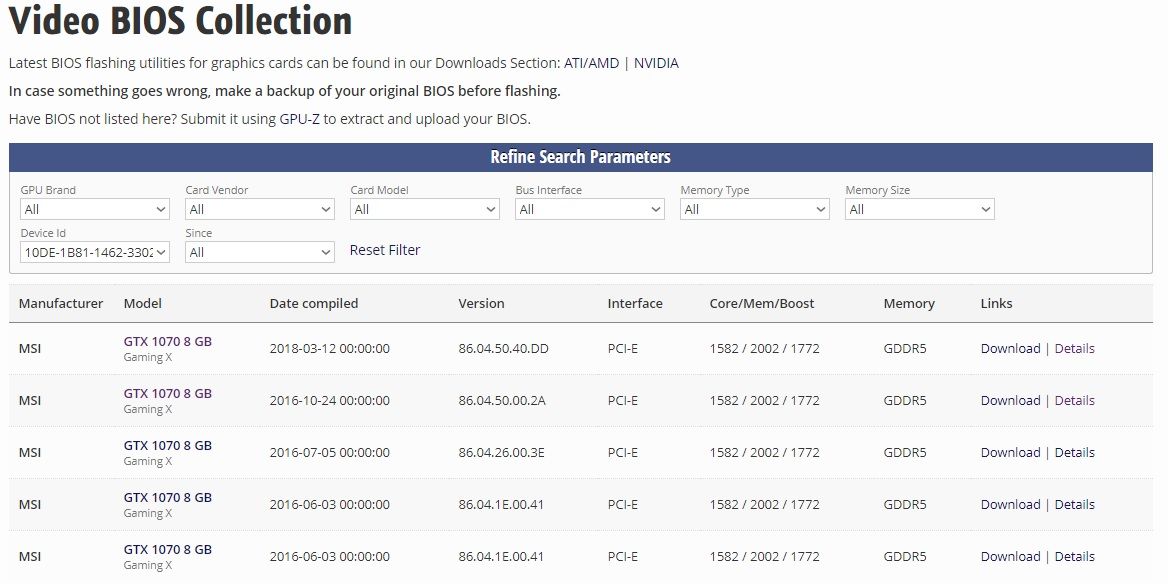
Task: Click the Refine Search Parameters header
Action: point(580,157)
